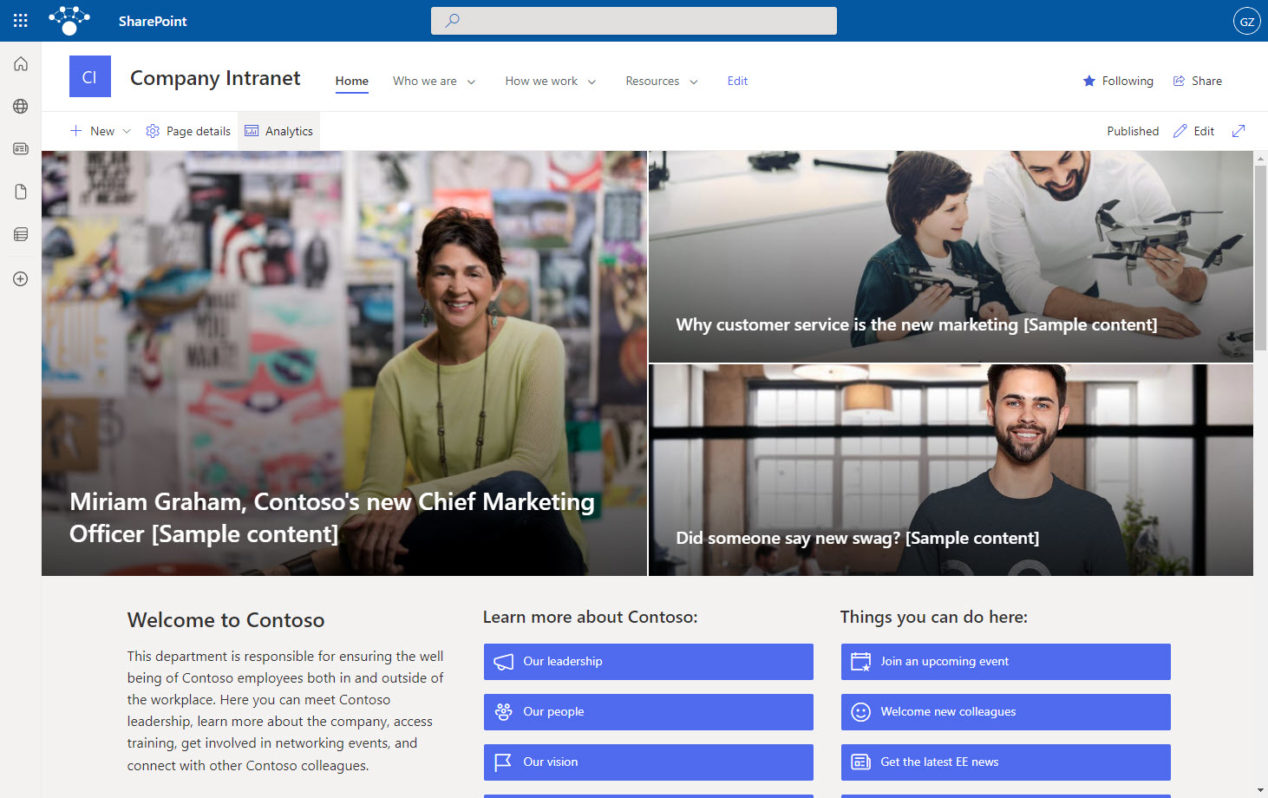Click the New plus button
1268x798 pixels.
tap(92, 131)
